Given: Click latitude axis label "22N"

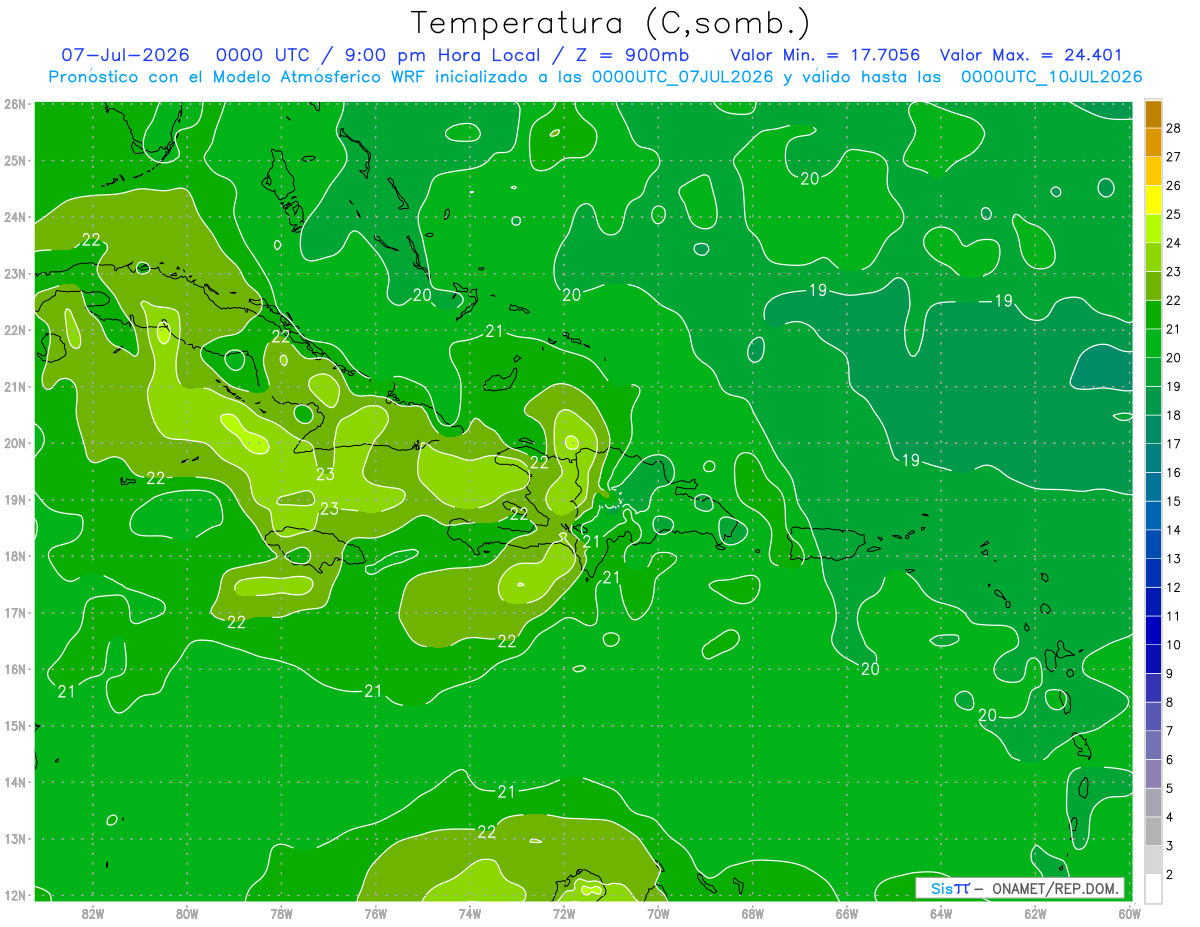Looking at the screenshot, I should (x=15, y=330).
